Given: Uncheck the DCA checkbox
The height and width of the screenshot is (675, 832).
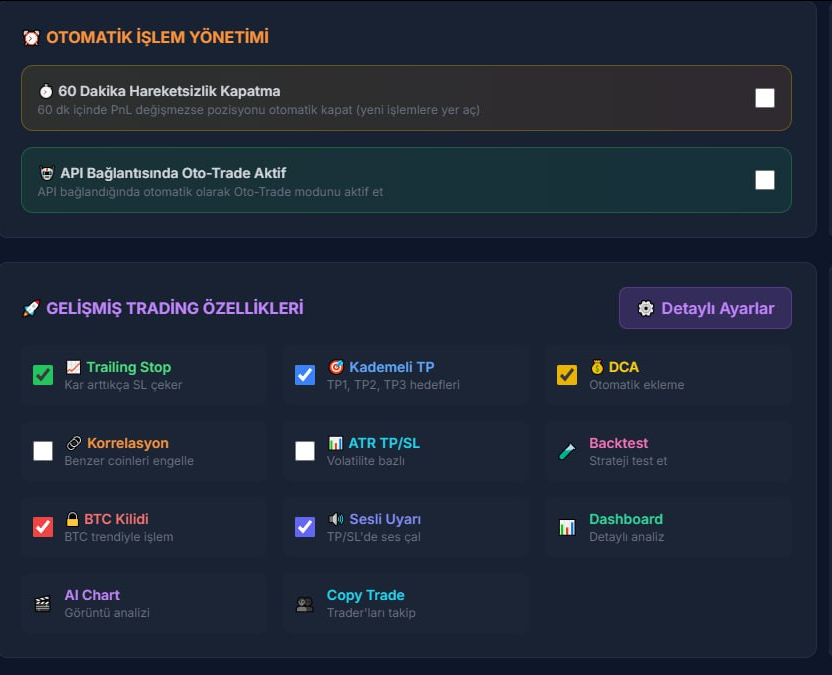Looking at the screenshot, I should [567, 375].
